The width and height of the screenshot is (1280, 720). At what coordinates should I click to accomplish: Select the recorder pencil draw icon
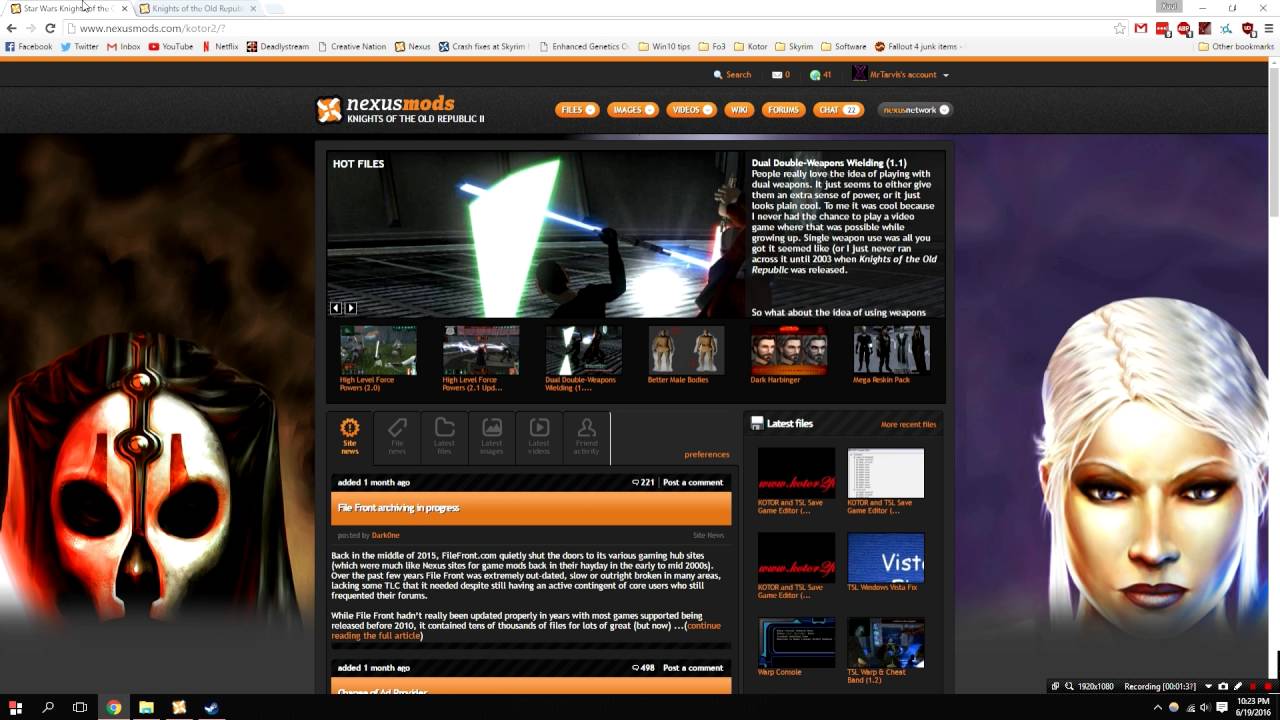1238,687
